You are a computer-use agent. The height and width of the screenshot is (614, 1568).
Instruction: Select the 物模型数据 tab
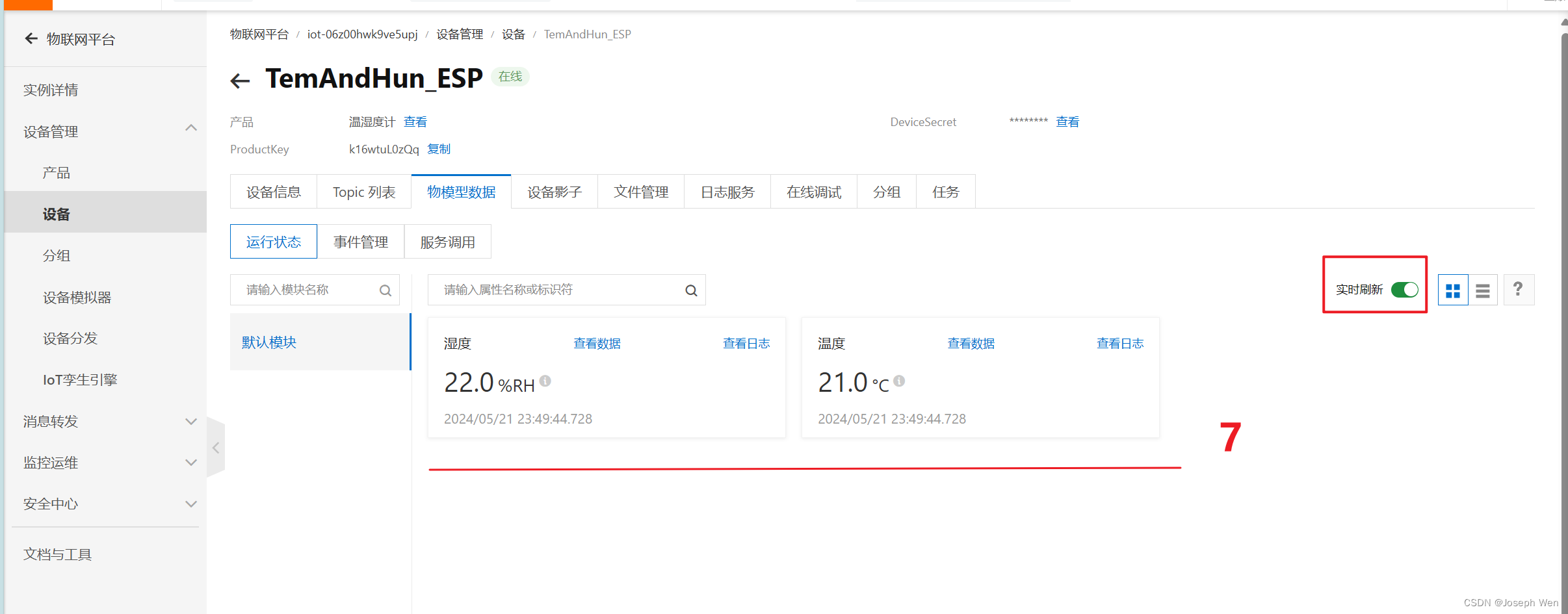pyautogui.click(x=462, y=192)
